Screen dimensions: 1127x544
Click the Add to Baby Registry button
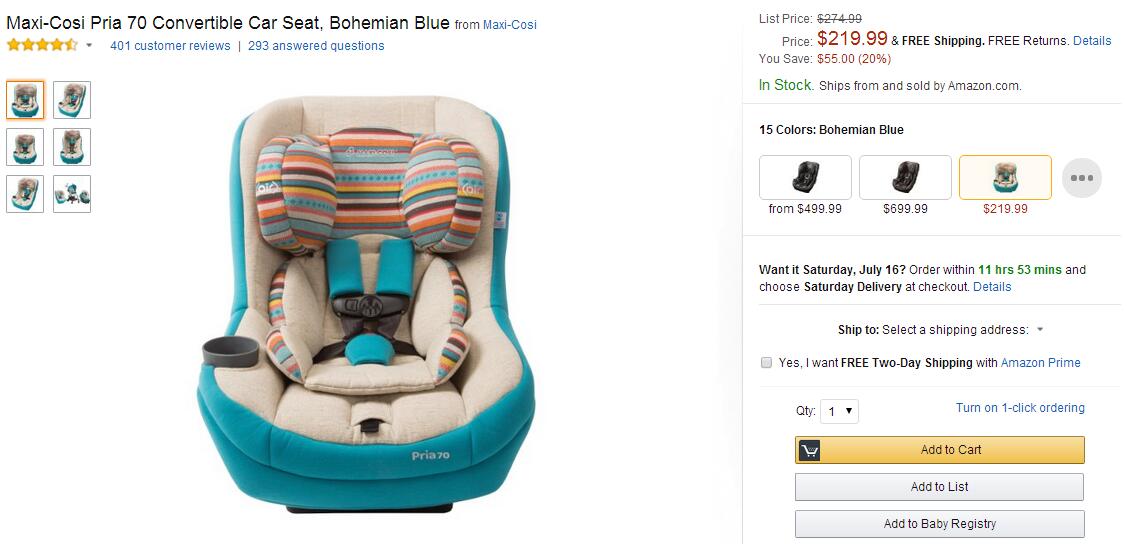pyautogui.click(x=939, y=524)
